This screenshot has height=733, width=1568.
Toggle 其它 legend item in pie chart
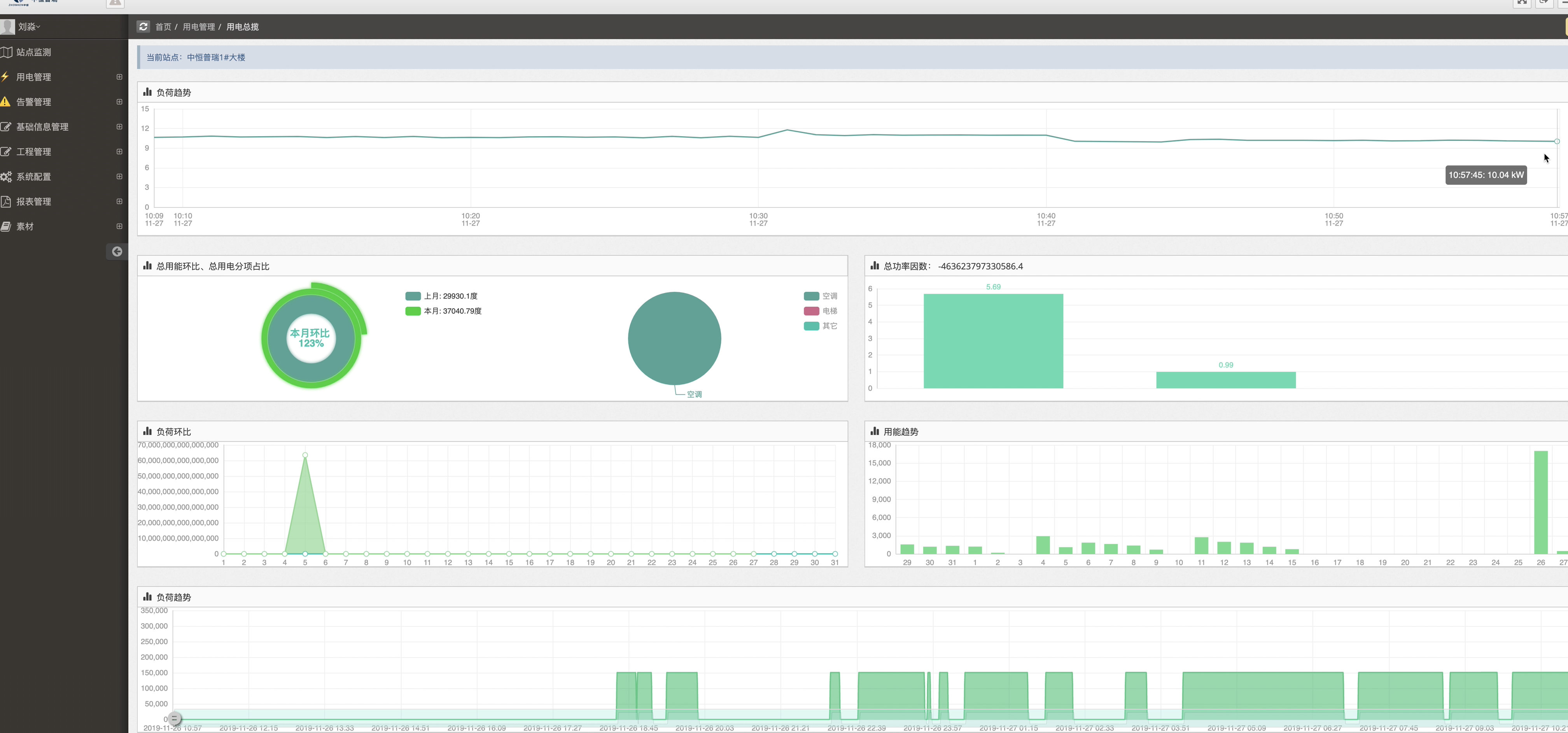[821, 326]
